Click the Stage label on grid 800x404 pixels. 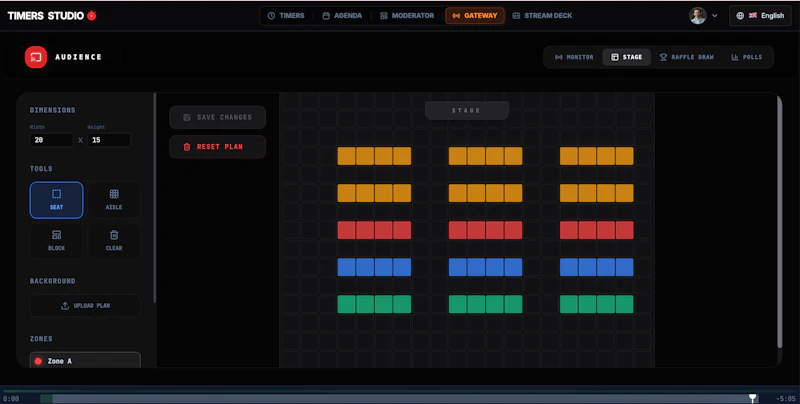pos(466,110)
